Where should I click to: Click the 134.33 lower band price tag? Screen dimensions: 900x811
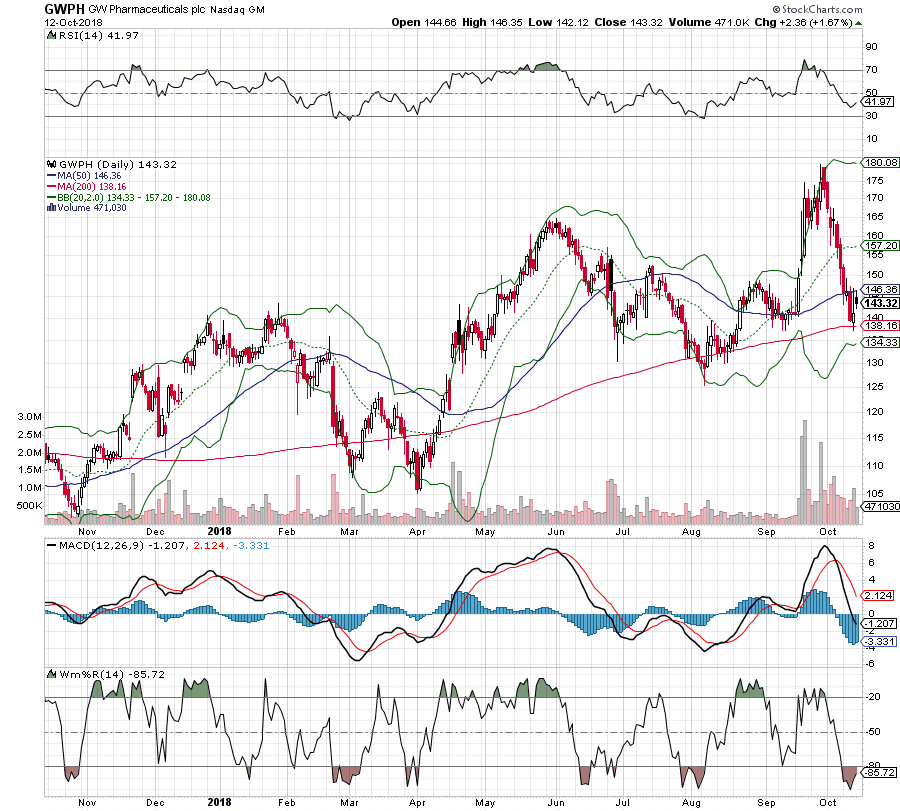(x=882, y=343)
